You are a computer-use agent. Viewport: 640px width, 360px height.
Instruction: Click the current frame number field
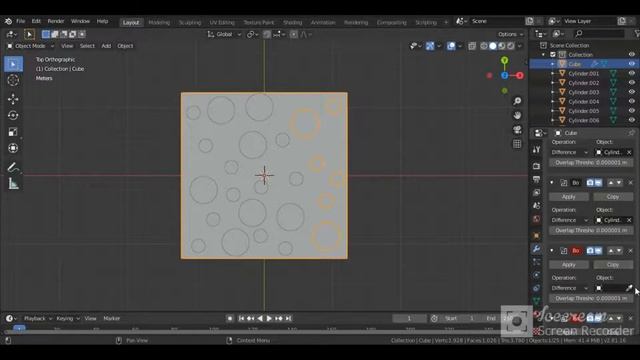(409, 318)
